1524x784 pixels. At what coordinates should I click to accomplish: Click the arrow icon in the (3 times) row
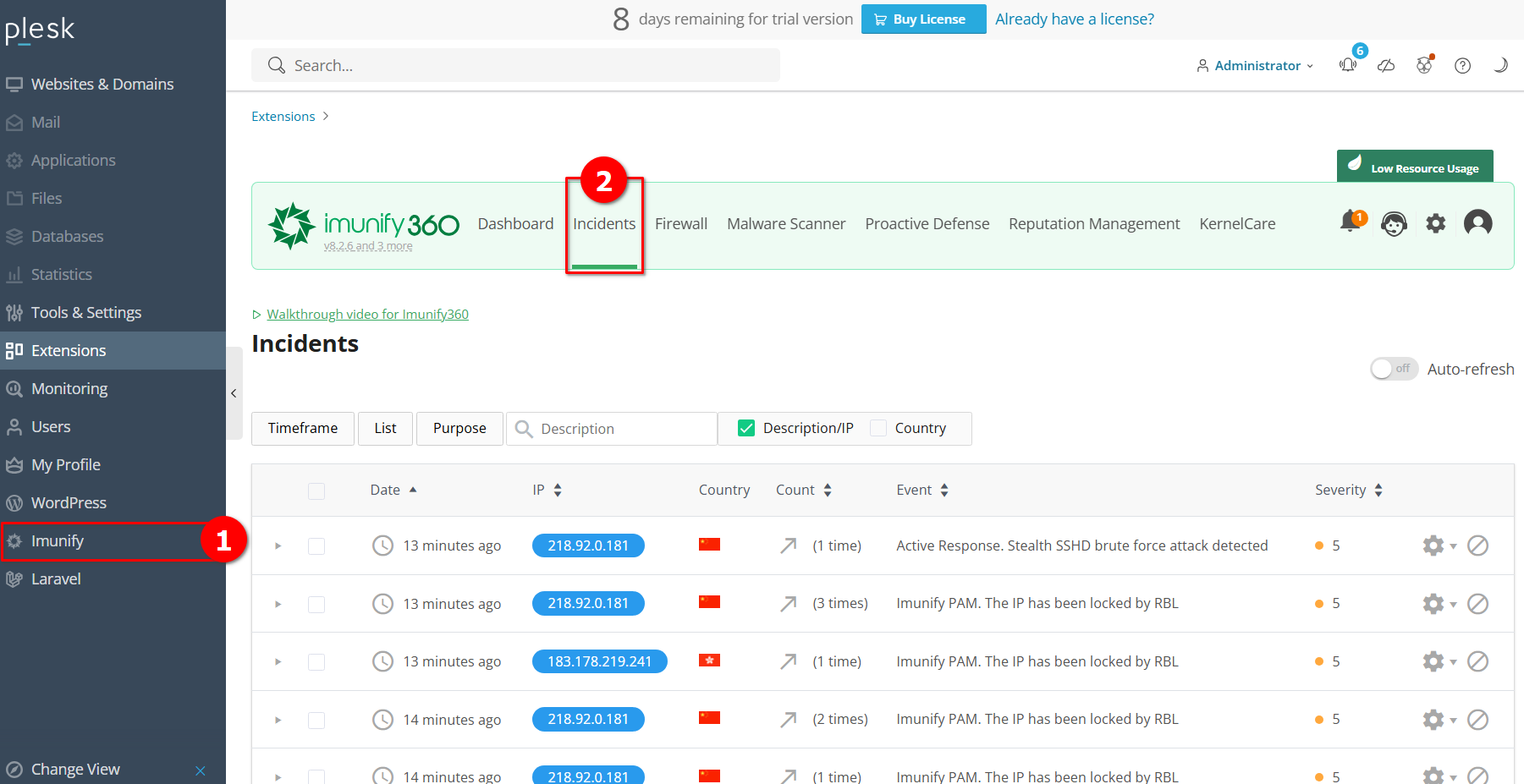[788, 603]
